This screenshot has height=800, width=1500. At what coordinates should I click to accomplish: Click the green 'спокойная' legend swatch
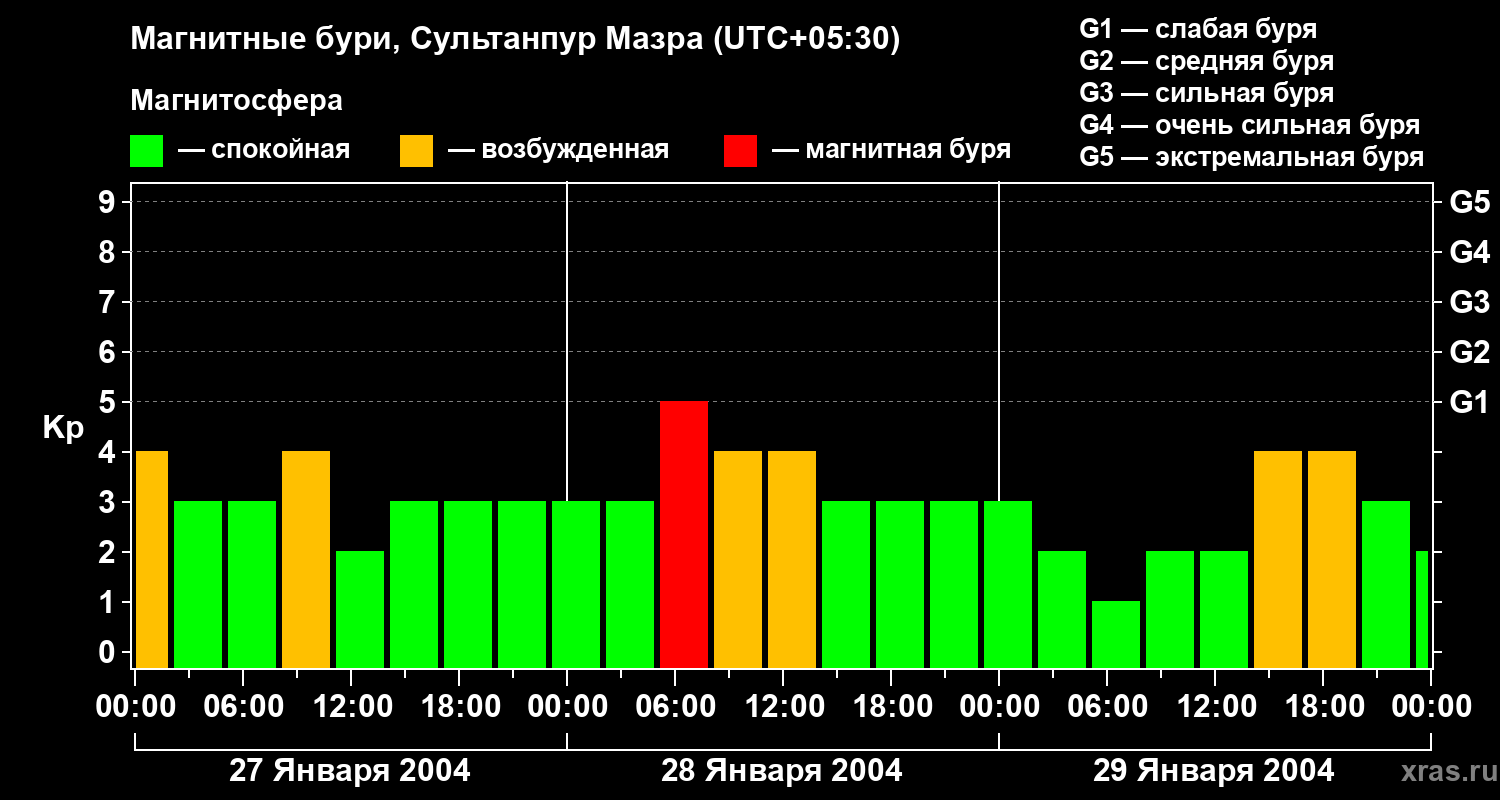coord(146,151)
